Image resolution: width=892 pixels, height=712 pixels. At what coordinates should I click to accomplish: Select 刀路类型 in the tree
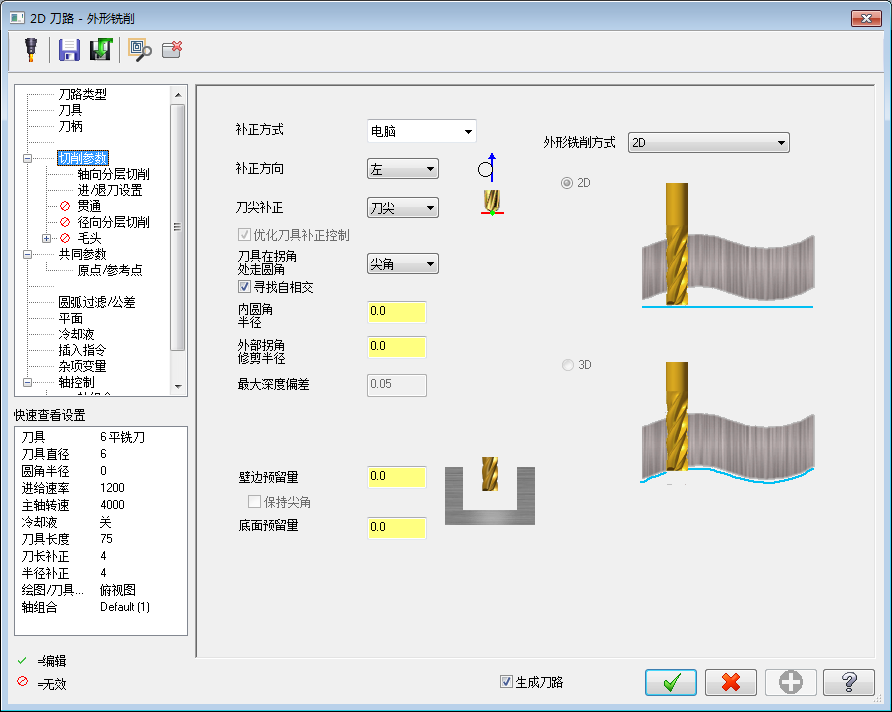[82, 94]
